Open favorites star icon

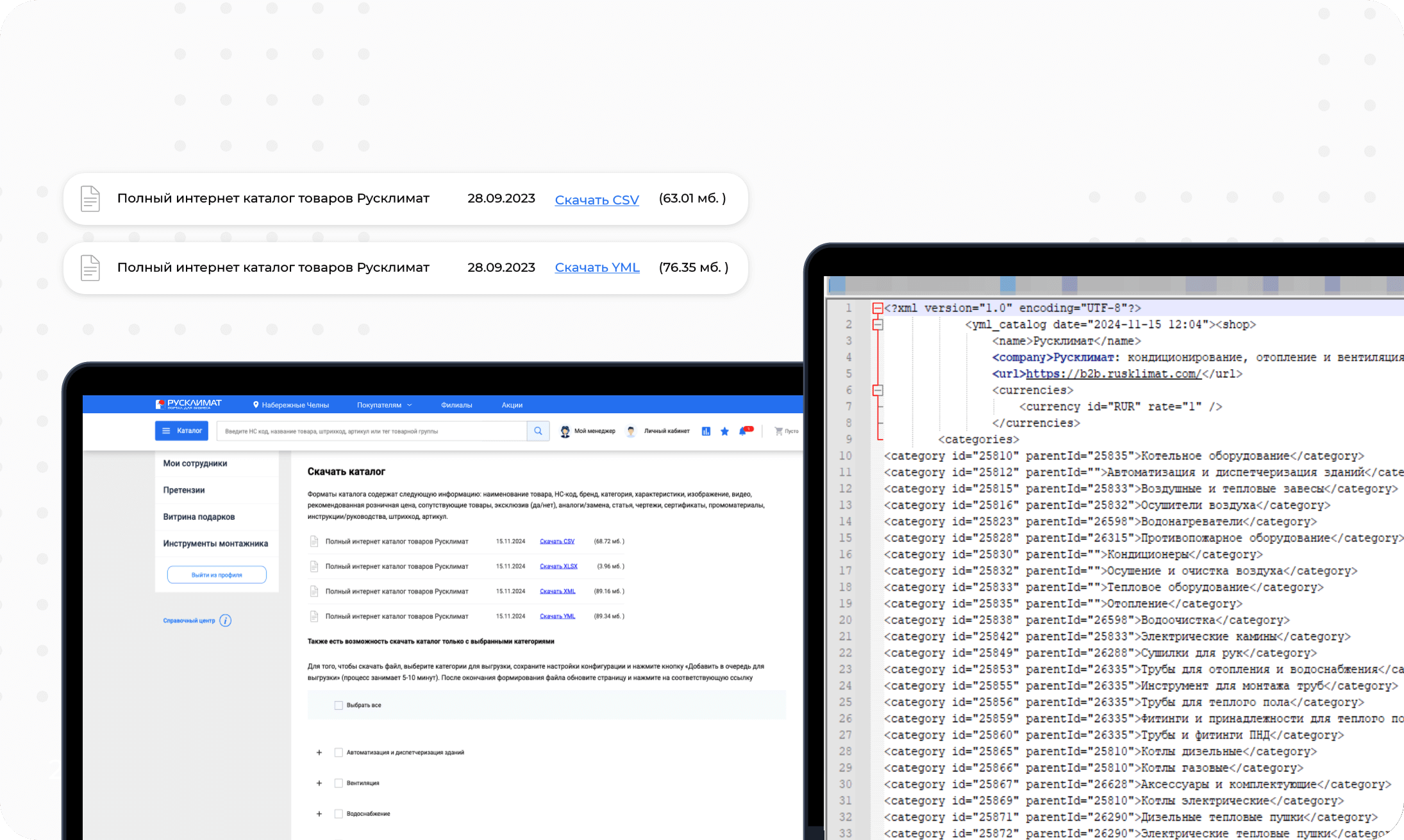tap(724, 432)
